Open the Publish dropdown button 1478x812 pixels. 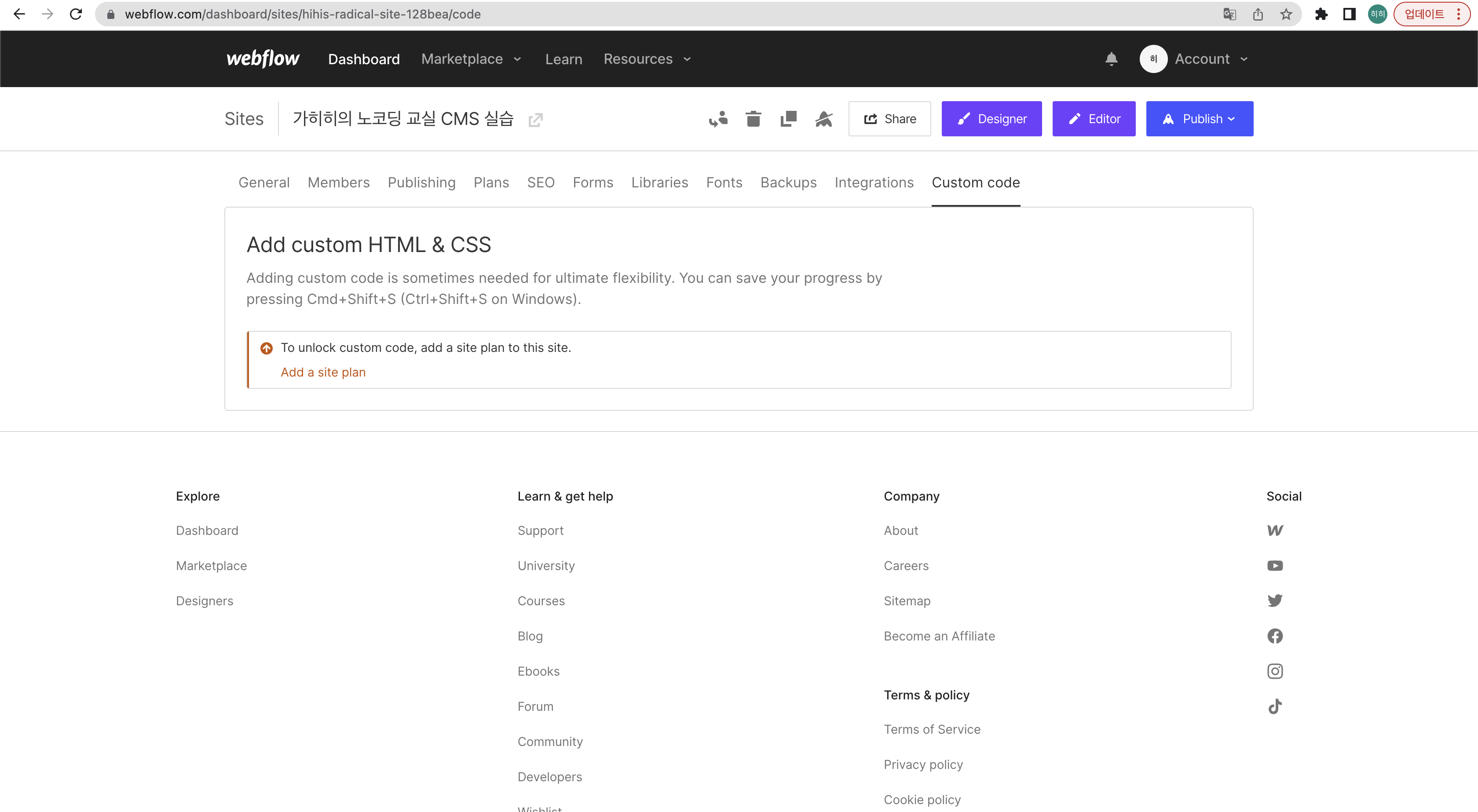[x=1199, y=119]
